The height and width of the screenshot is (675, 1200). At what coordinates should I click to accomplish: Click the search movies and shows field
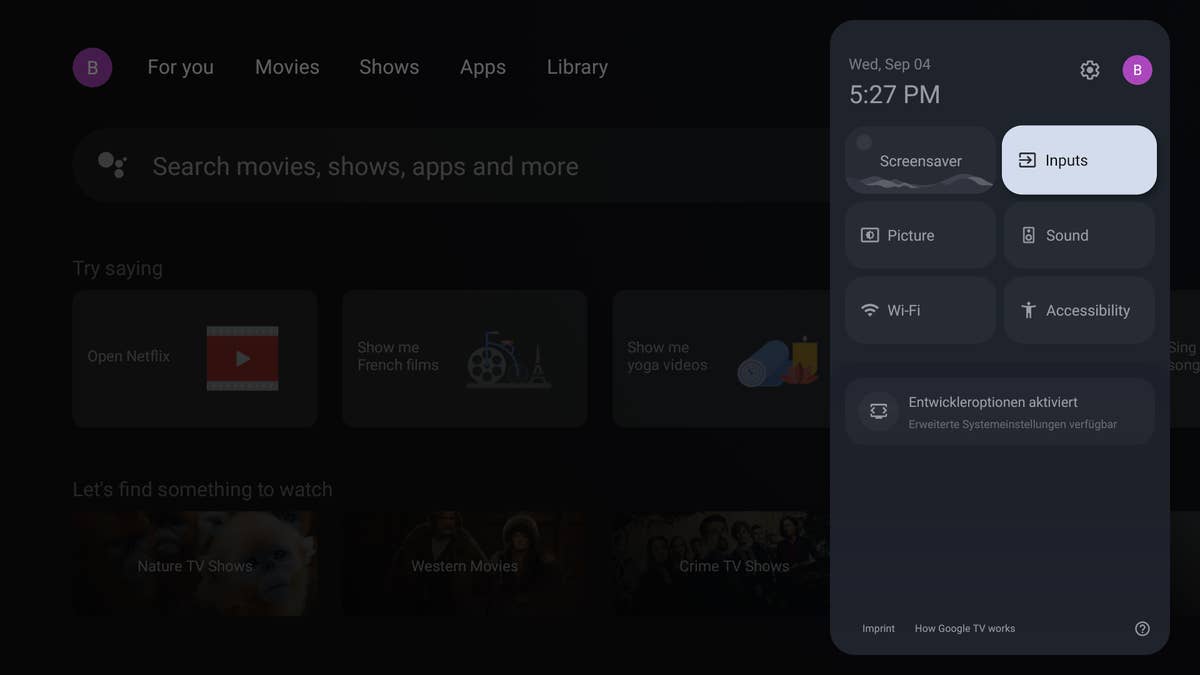pos(450,166)
